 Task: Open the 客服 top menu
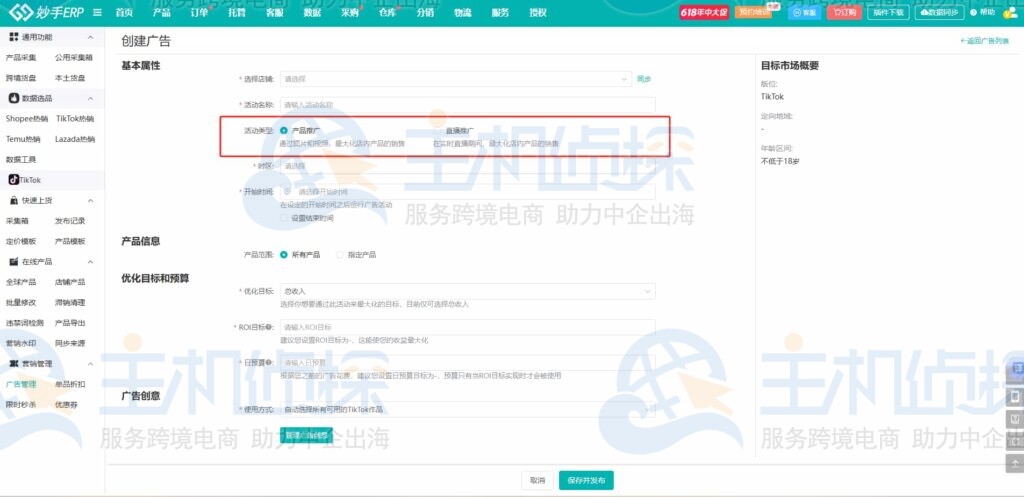tap(274, 12)
